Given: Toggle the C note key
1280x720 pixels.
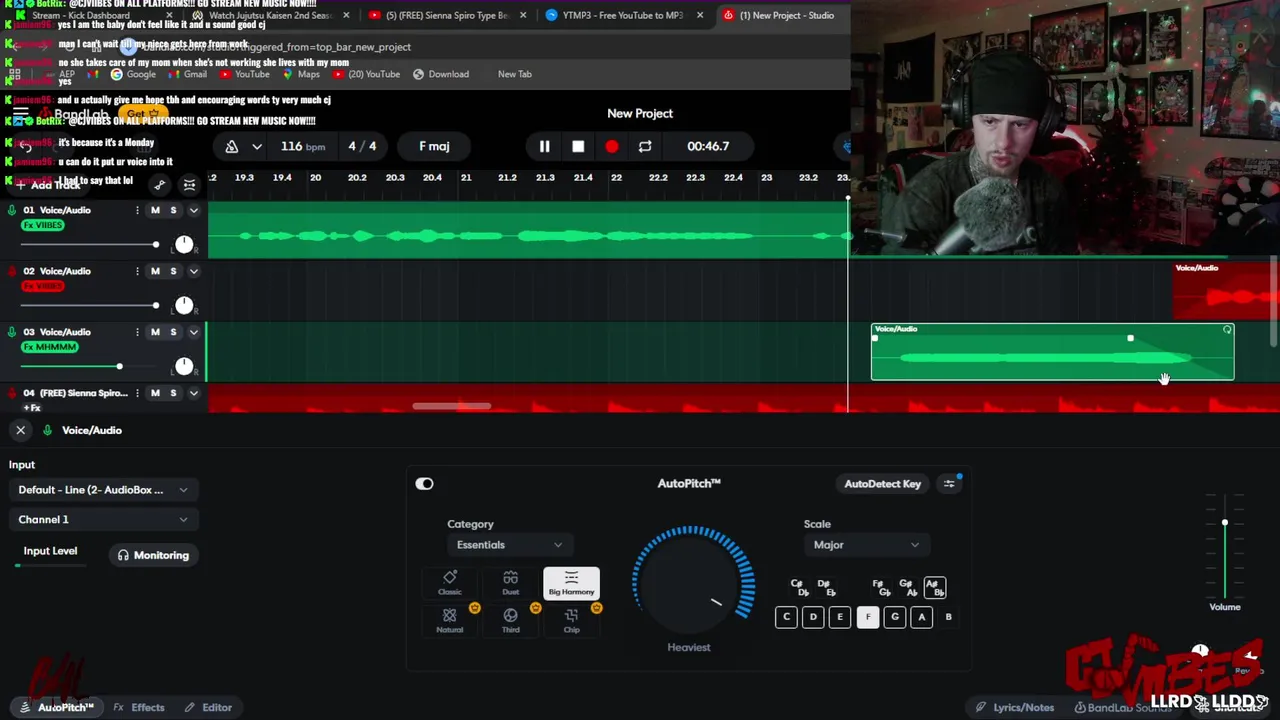Looking at the screenshot, I should [x=786, y=617].
